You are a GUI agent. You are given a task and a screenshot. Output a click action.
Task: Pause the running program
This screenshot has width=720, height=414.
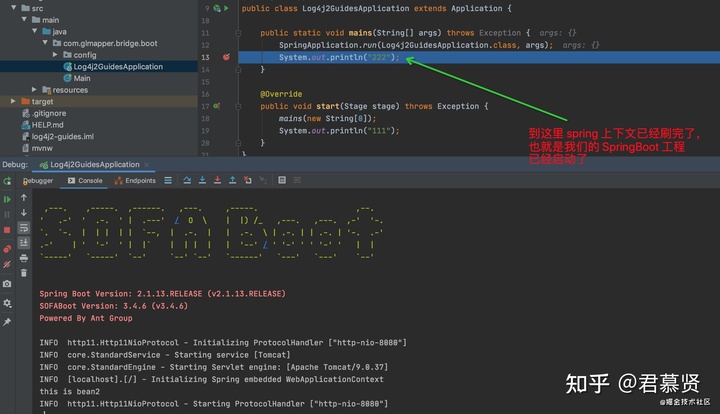tap(7, 214)
